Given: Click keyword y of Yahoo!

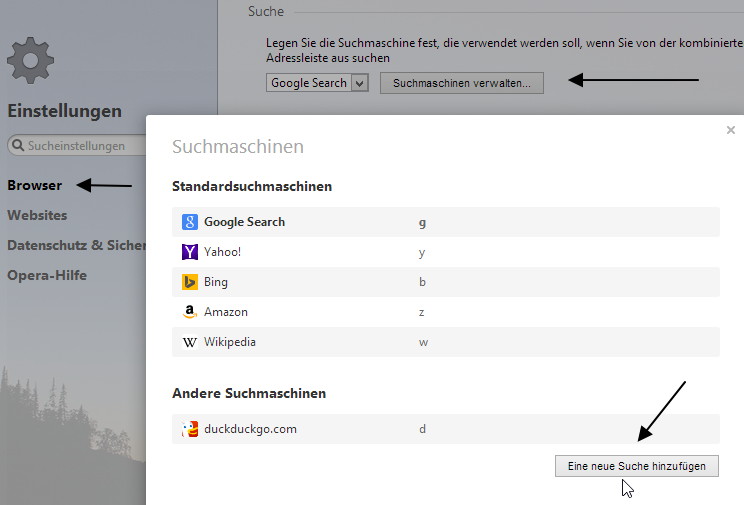Looking at the screenshot, I should point(422,252).
